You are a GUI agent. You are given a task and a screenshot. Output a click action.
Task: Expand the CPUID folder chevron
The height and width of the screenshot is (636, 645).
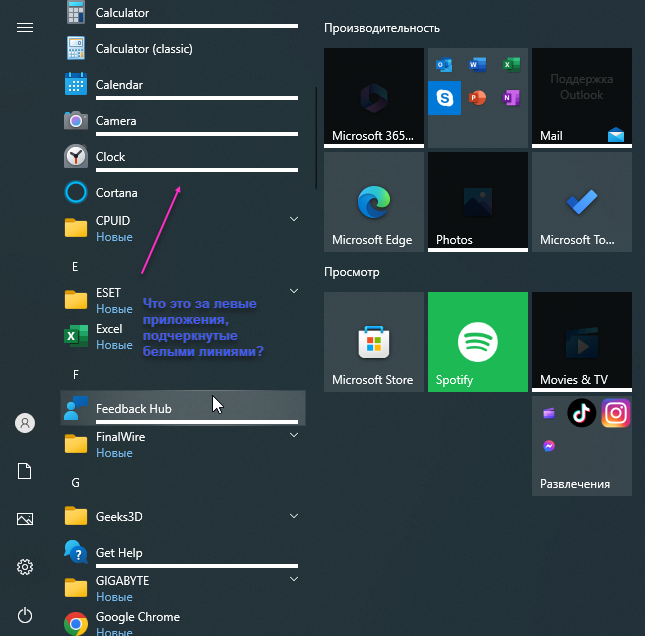(294, 219)
